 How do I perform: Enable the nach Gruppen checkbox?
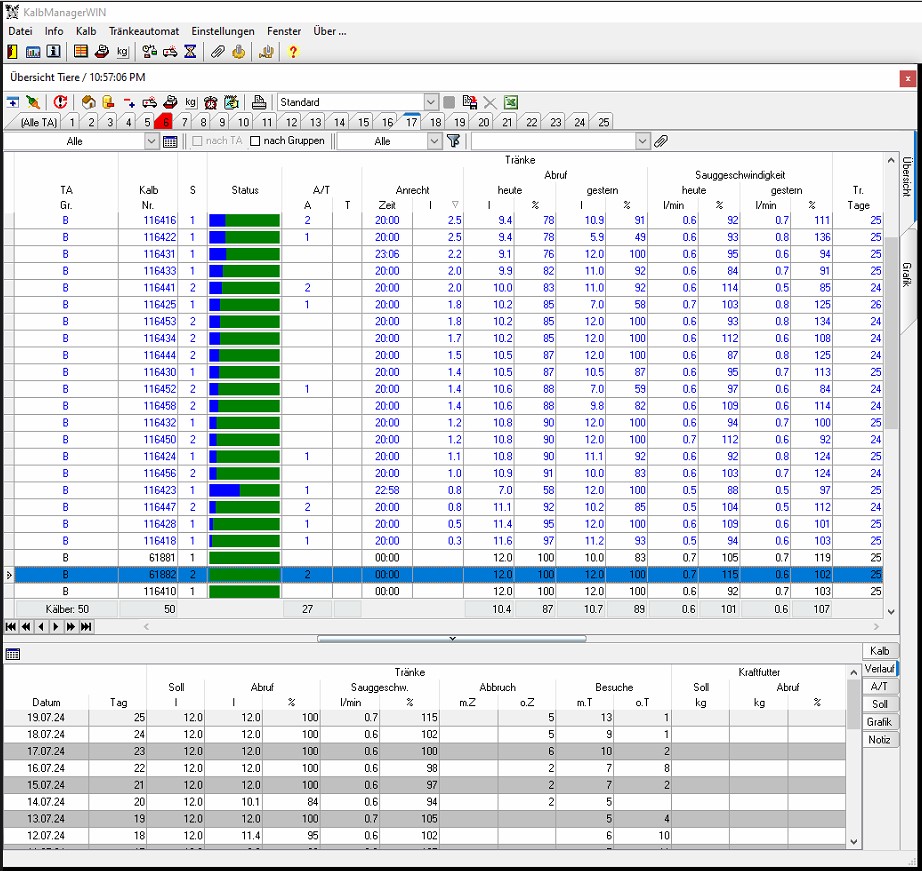tap(255, 141)
